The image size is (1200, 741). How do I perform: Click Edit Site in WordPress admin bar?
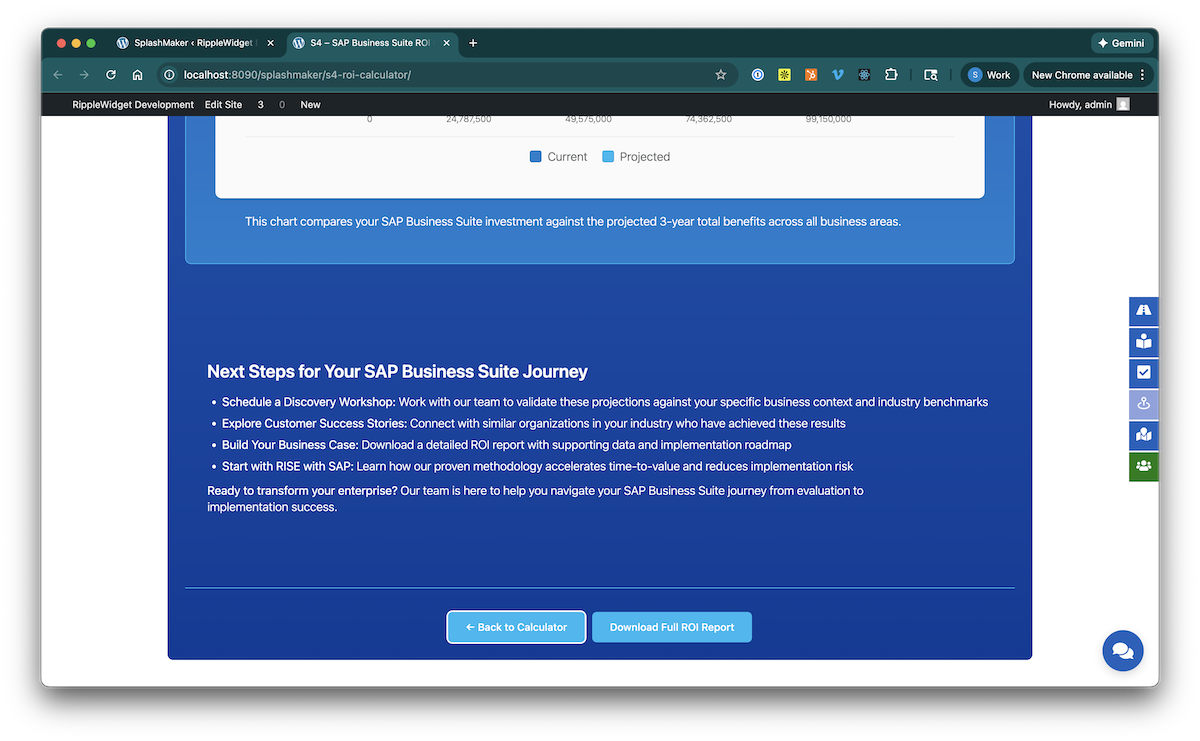click(x=223, y=104)
